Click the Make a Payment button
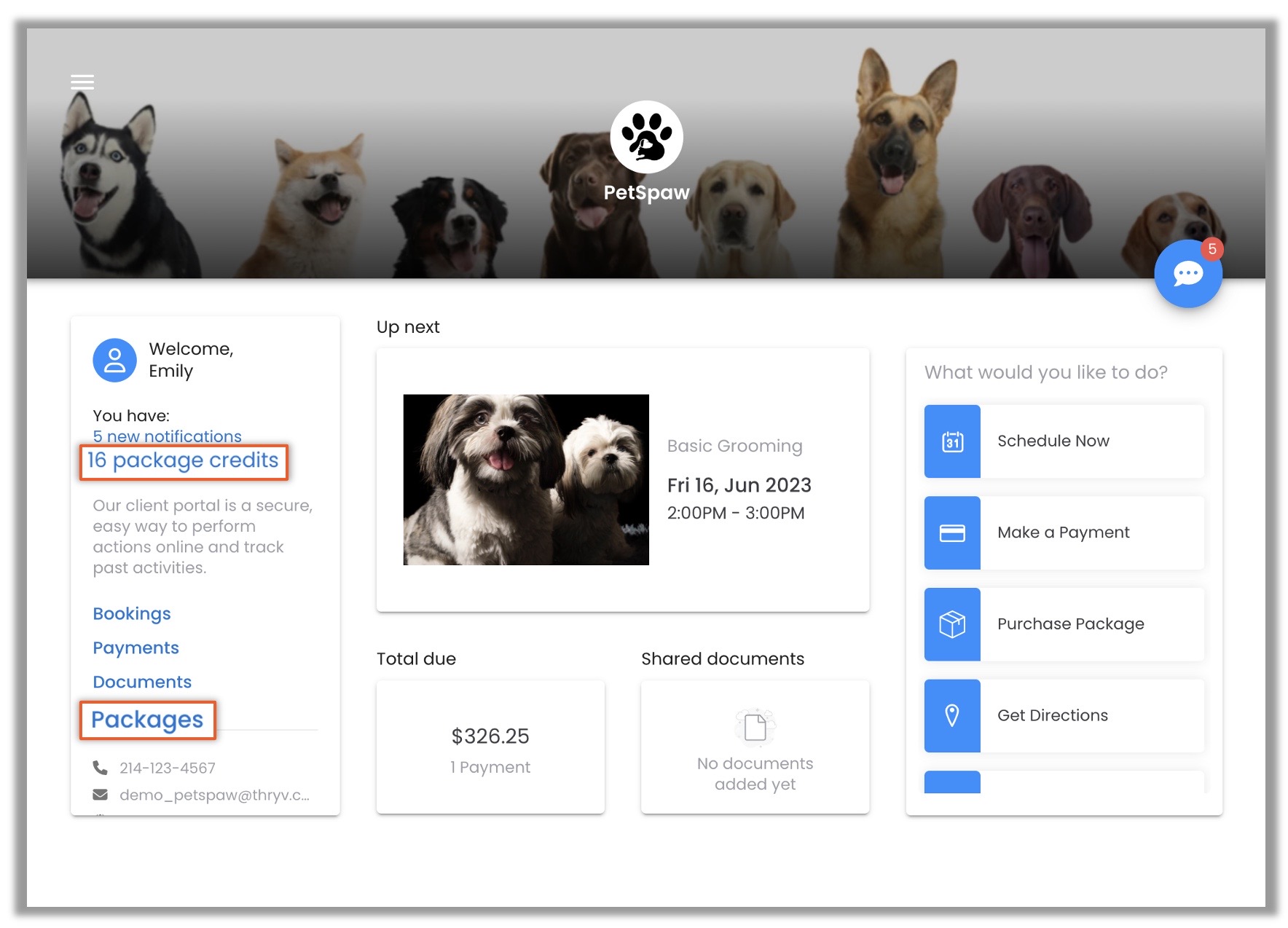This screenshot has width=1288, height=928. (1064, 533)
